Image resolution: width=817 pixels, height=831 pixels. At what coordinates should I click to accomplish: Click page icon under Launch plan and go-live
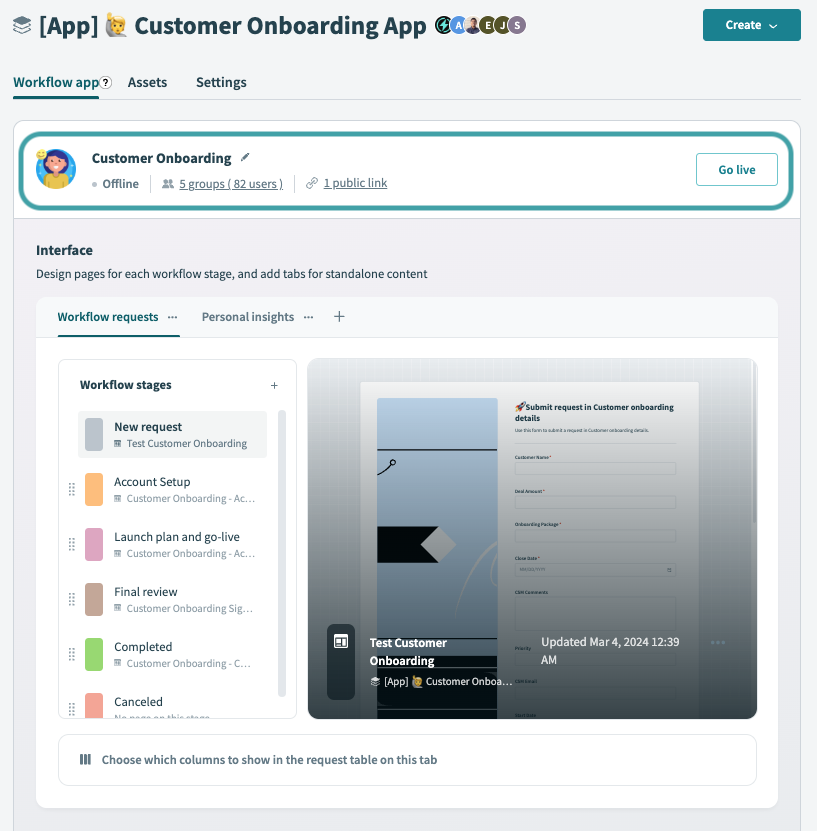pyautogui.click(x=118, y=554)
